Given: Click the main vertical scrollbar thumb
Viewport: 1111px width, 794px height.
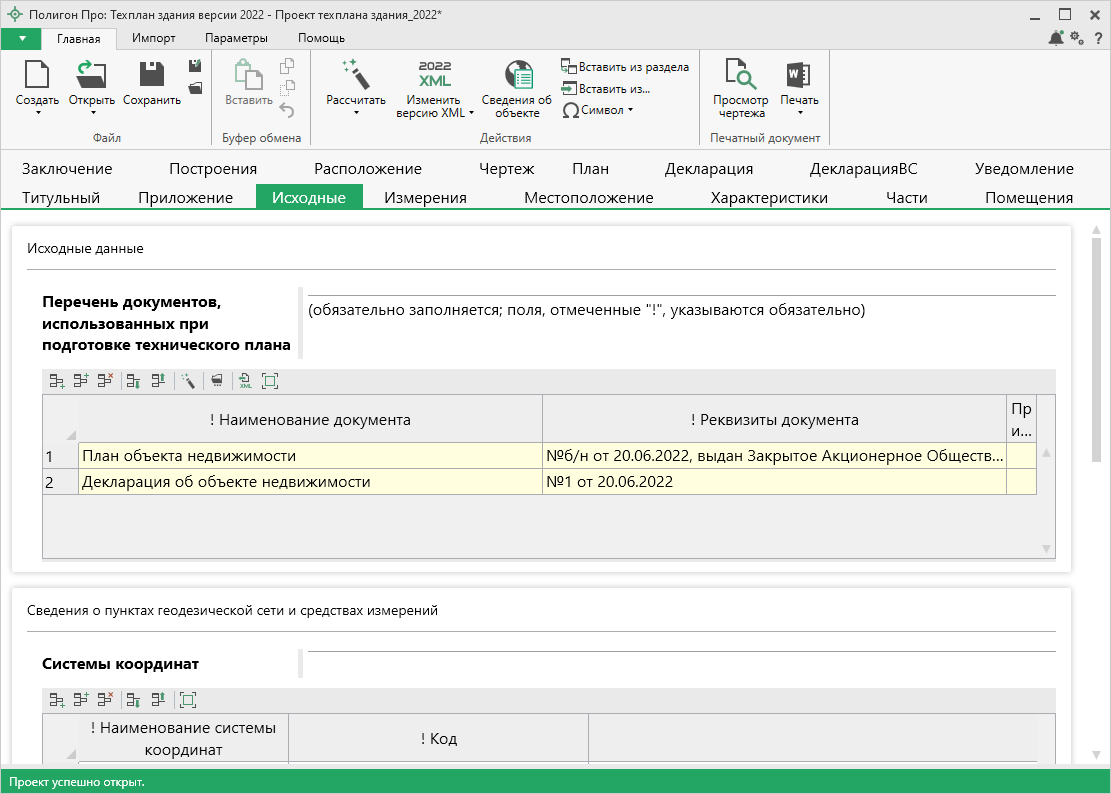Looking at the screenshot, I should coord(1096,350).
